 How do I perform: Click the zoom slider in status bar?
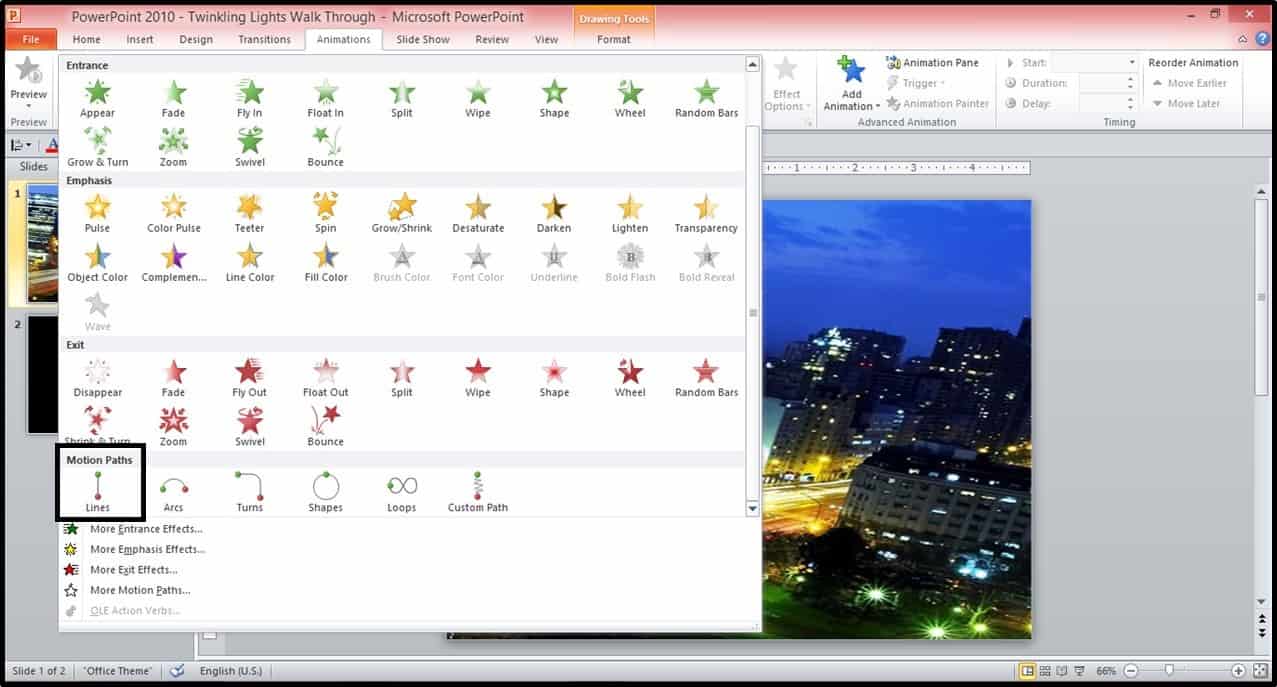pos(1169,671)
